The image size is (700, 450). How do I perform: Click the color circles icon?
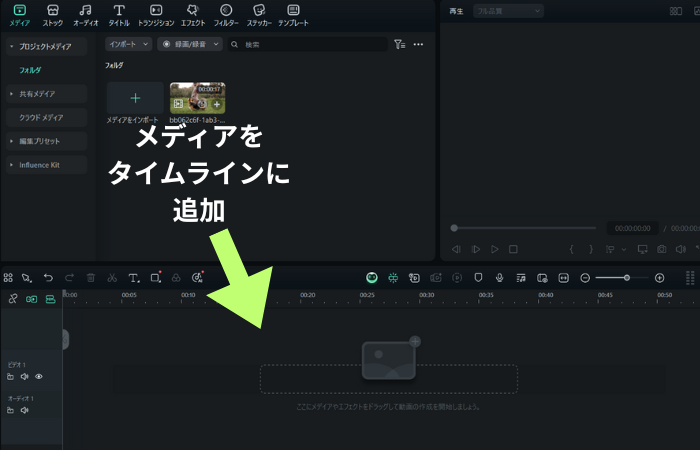tap(176, 278)
